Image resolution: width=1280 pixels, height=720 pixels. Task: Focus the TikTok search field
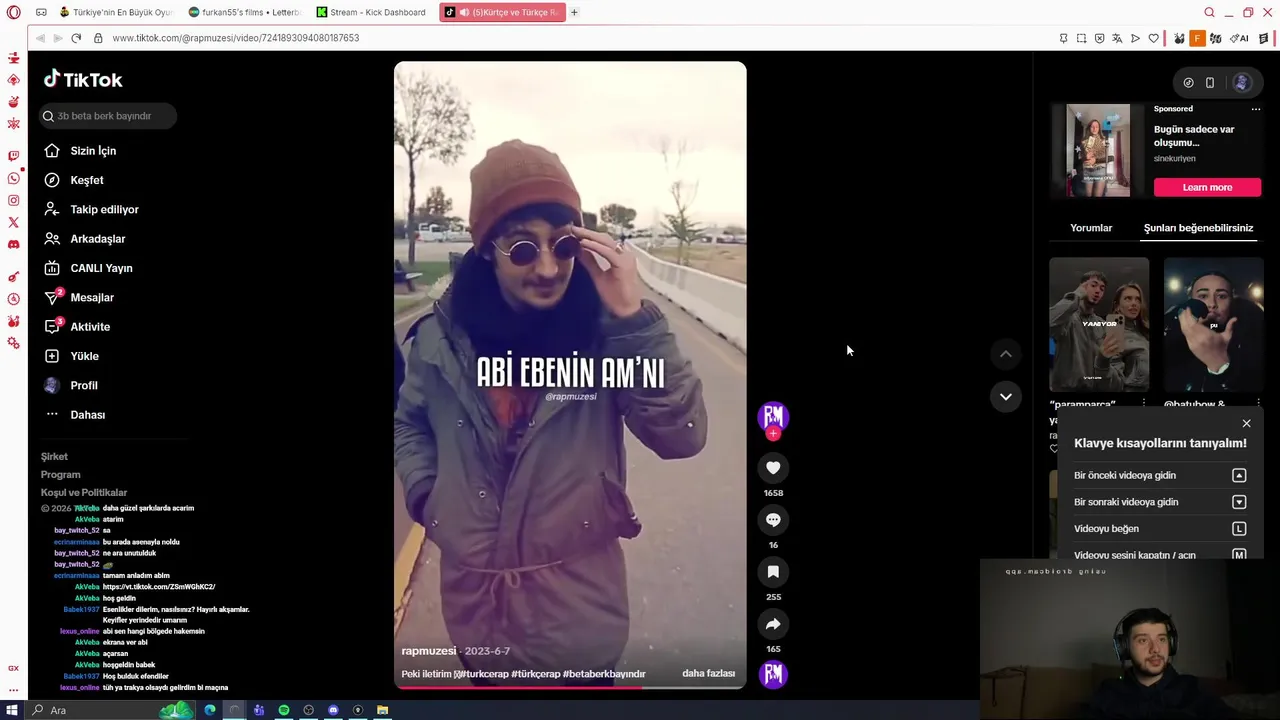[108, 116]
